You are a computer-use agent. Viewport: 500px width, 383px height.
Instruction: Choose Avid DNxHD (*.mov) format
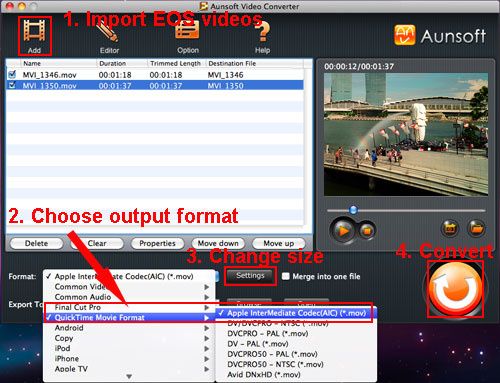coord(296,375)
